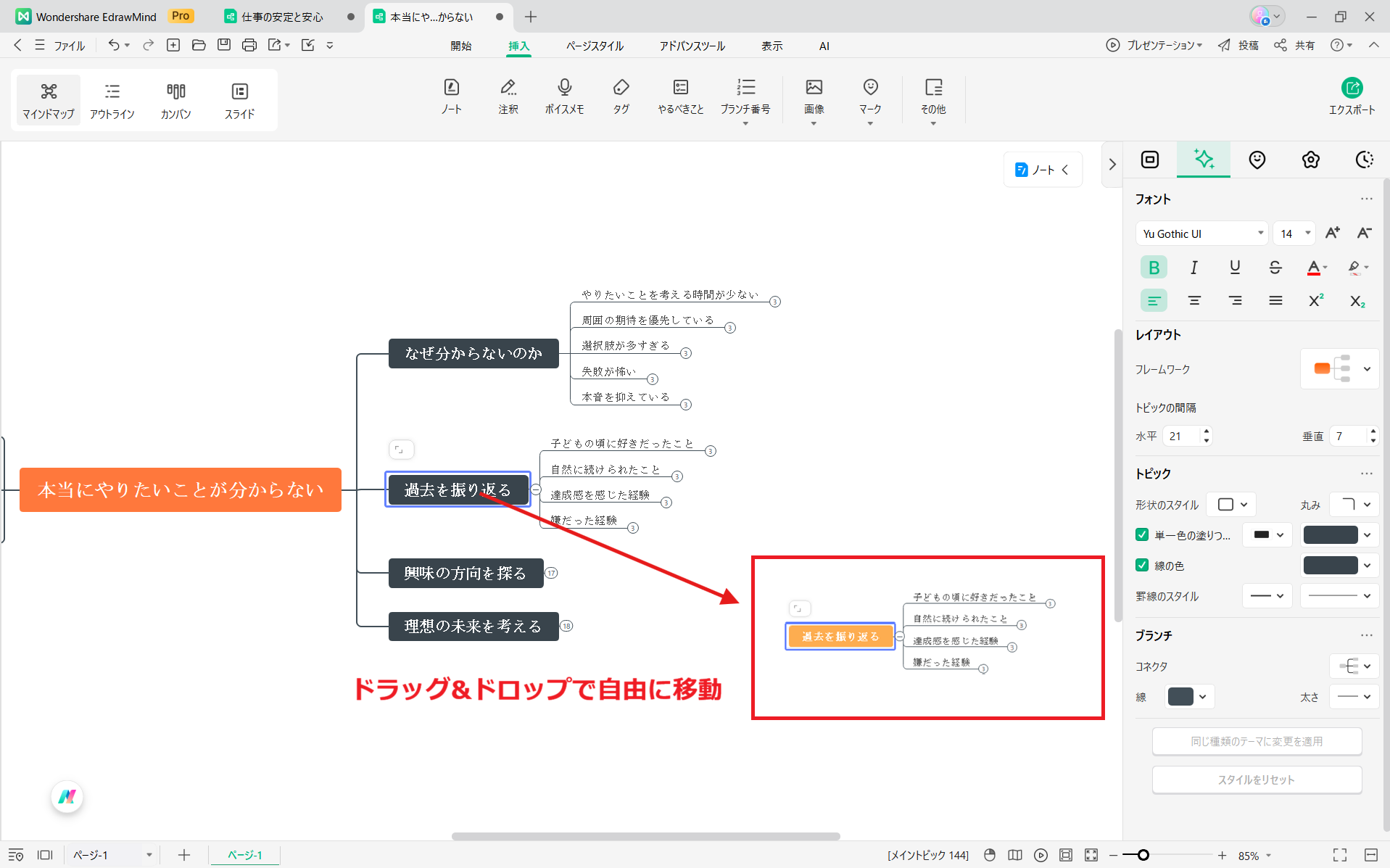Click 共有 share button
Viewport: 1390px width, 868px height.
[1295, 45]
